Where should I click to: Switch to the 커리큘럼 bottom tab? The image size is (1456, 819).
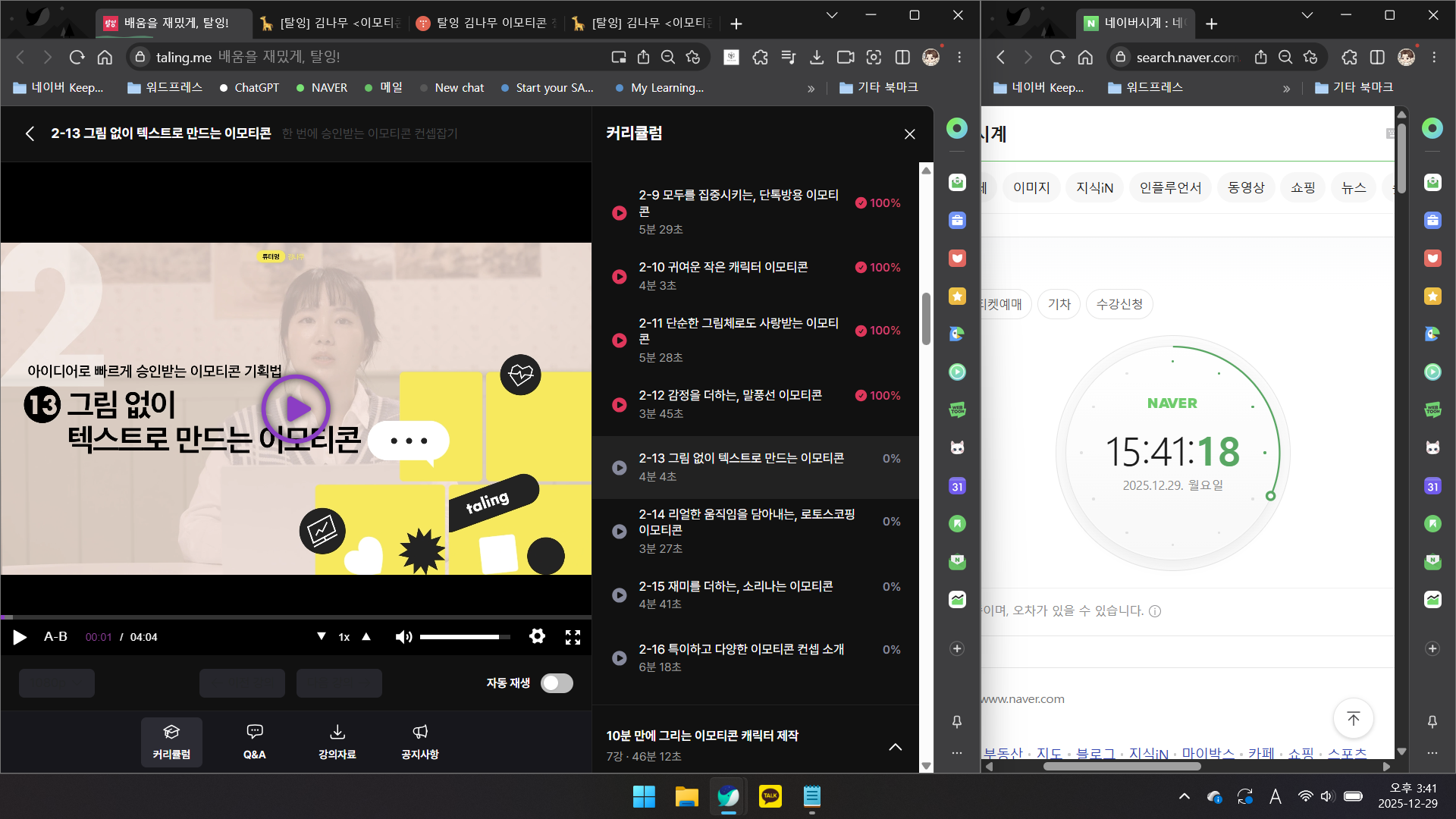point(171,742)
